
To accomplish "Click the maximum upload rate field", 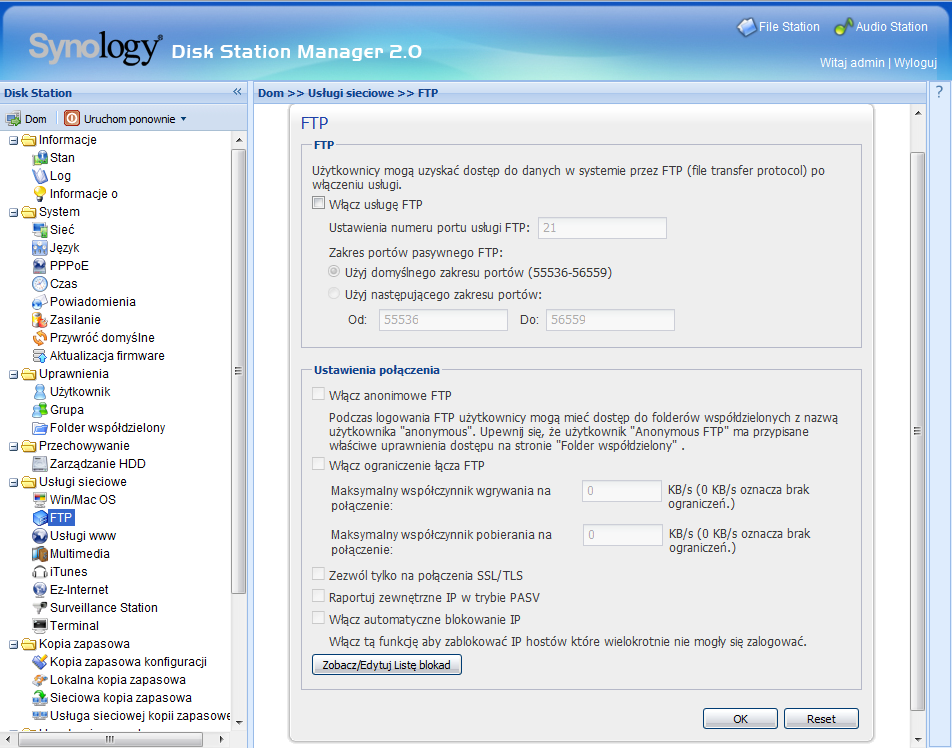I will point(622,491).
